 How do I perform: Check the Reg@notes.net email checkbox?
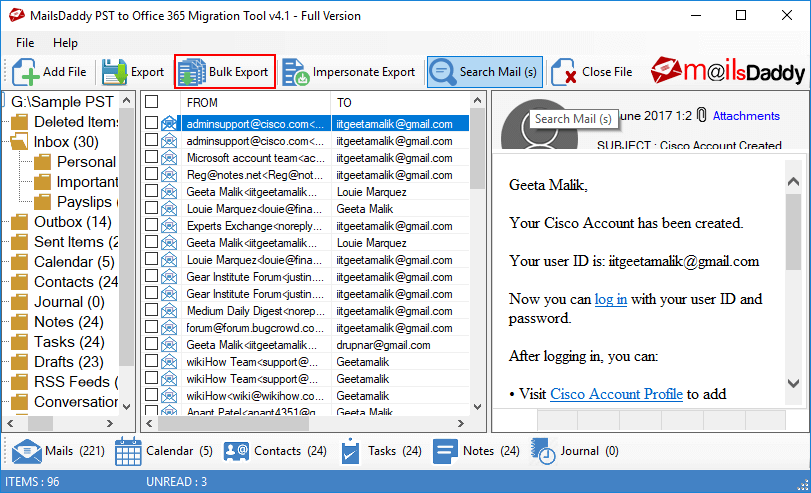click(x=152, y=174)
